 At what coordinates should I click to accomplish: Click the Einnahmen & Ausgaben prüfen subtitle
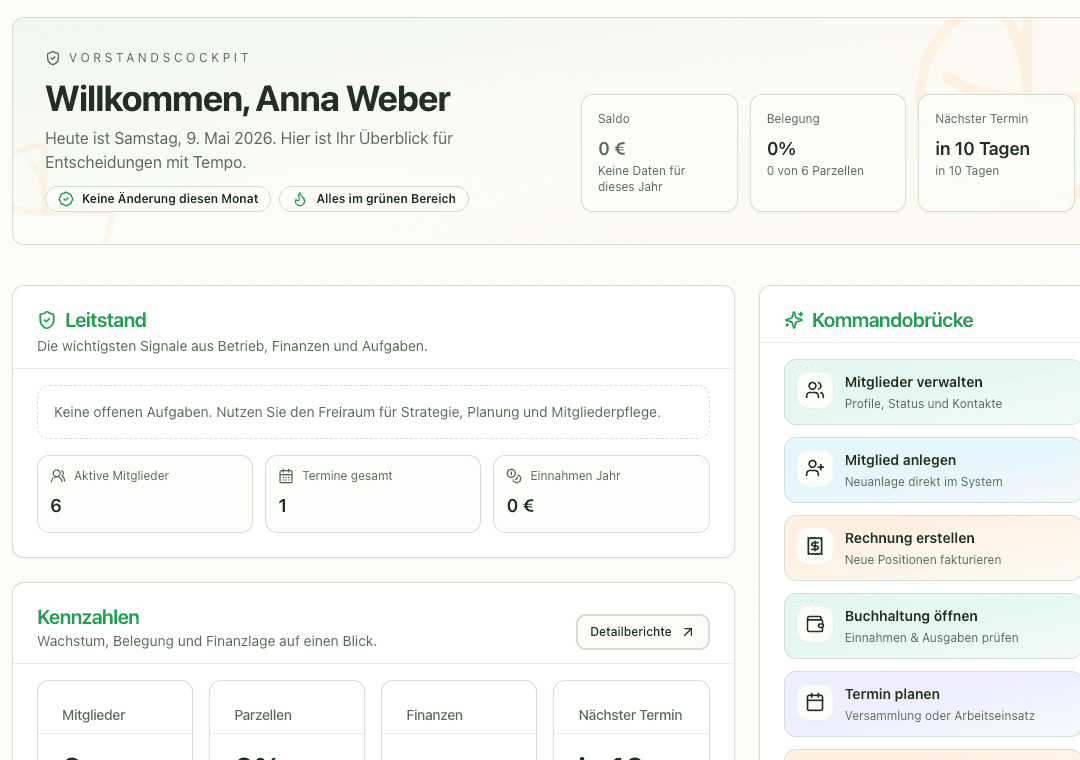pos(931,637)
